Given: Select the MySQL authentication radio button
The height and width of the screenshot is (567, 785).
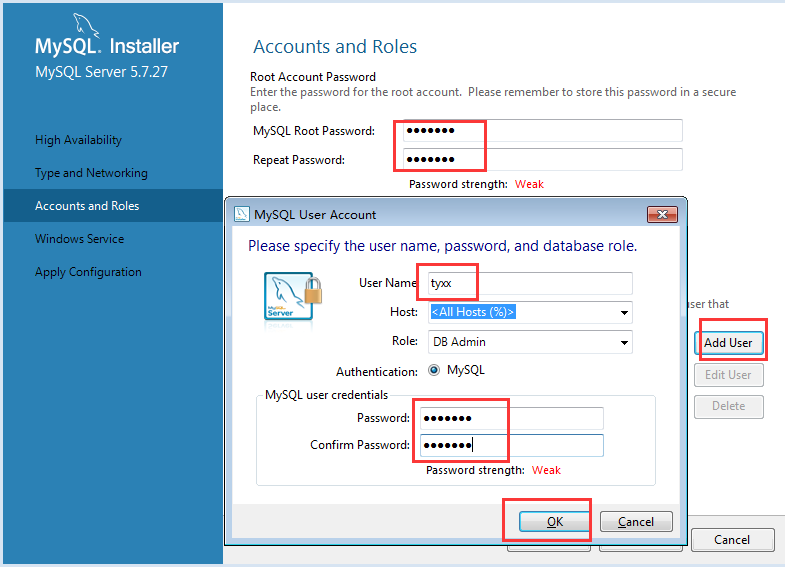Looking at the screenshot, I should coord(434,370).
